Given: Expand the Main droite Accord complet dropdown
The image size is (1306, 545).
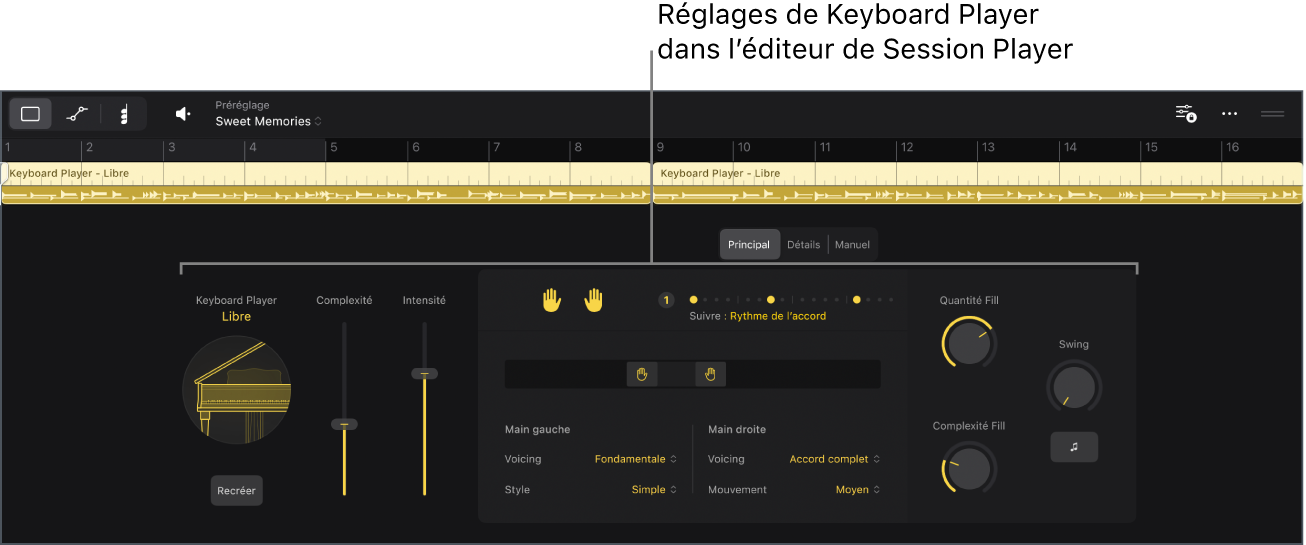Looking at the screenshot, I should [x=835, y=459].
